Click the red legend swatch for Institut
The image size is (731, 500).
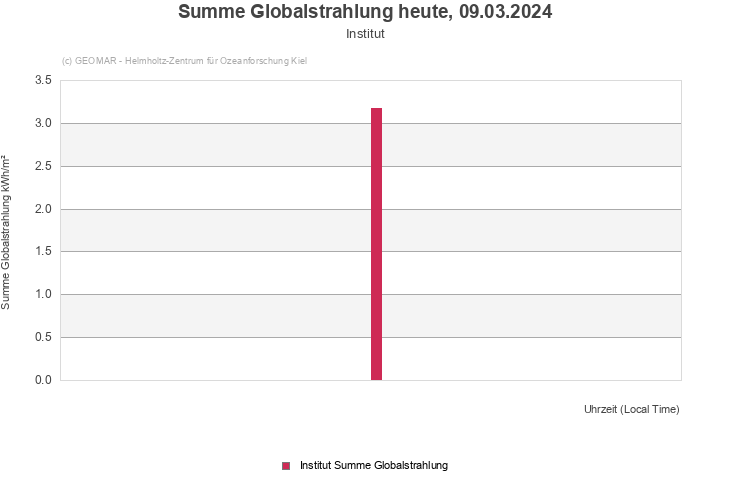[x=286, y=465]
